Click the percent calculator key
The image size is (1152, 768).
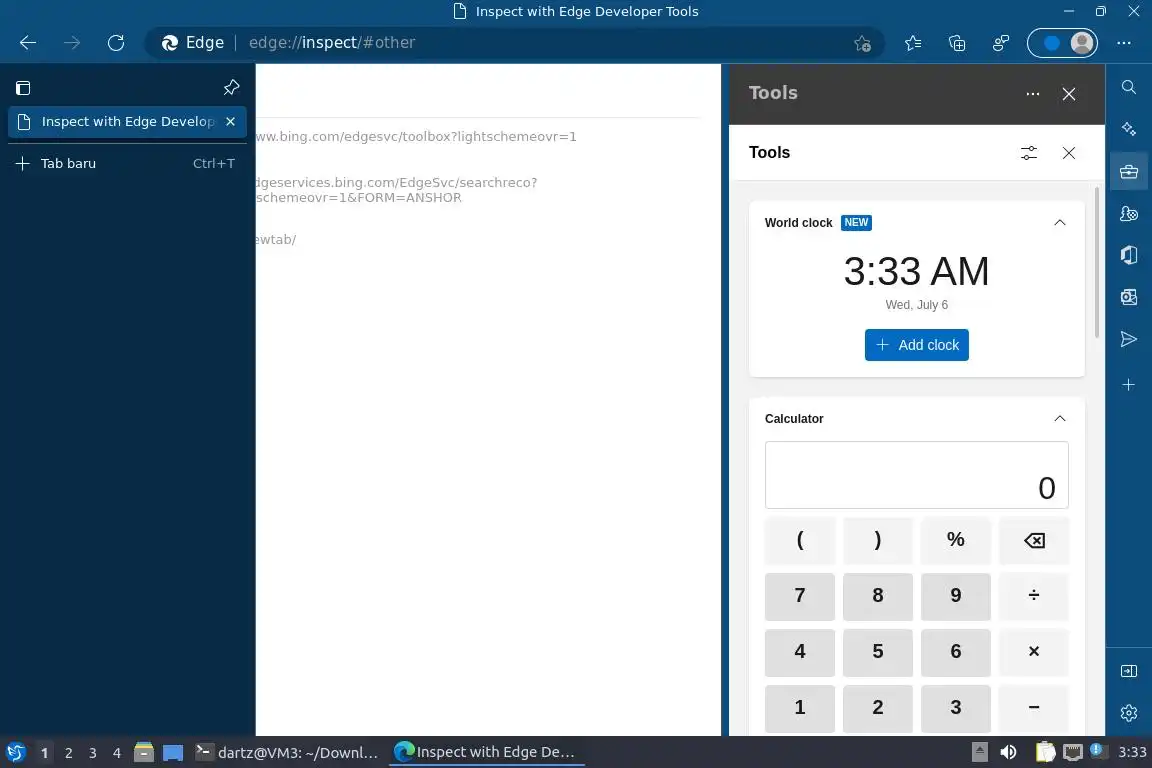coord(955,540)
